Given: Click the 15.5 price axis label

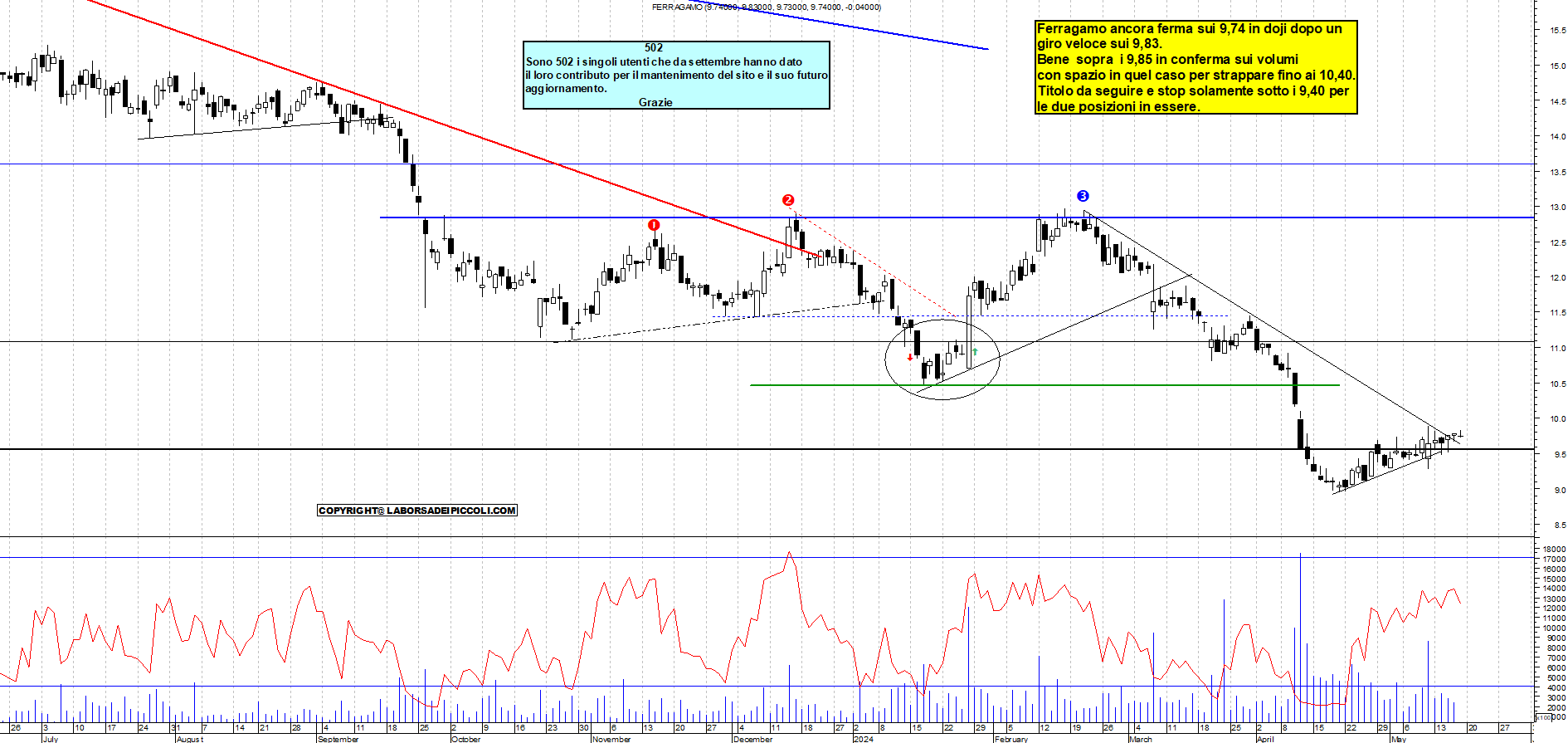Looking at the screenshot, I should click(x=1557, y=30).
